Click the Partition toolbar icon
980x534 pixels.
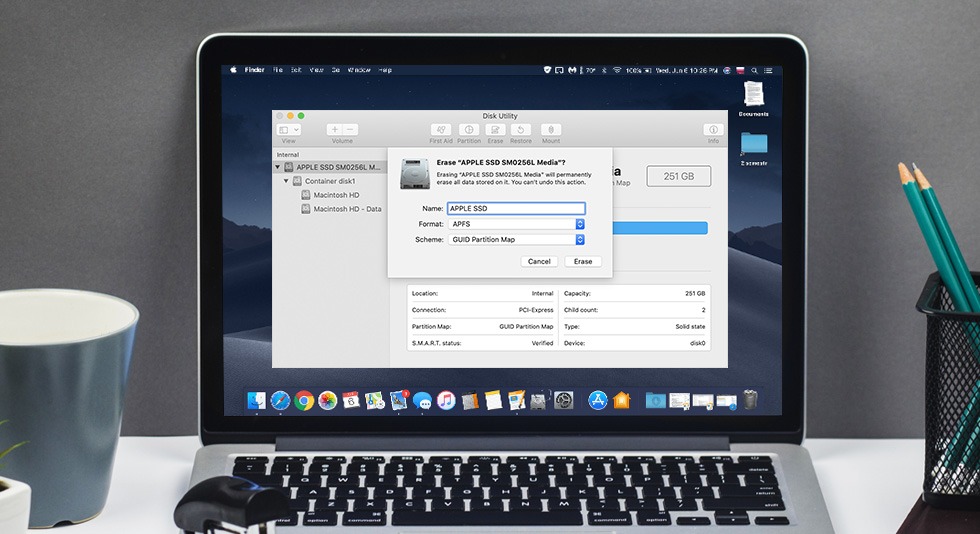[x=469, y=129]
